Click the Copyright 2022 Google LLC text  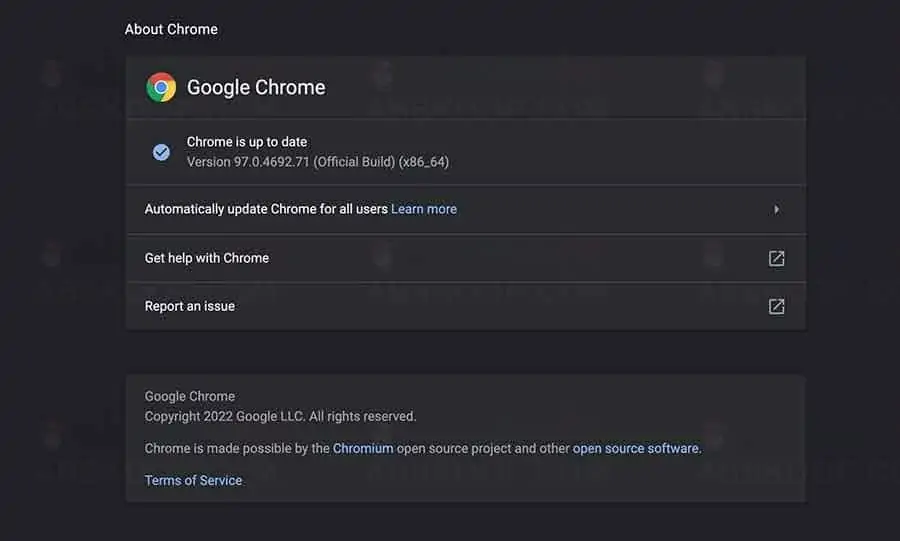[280, 416]
